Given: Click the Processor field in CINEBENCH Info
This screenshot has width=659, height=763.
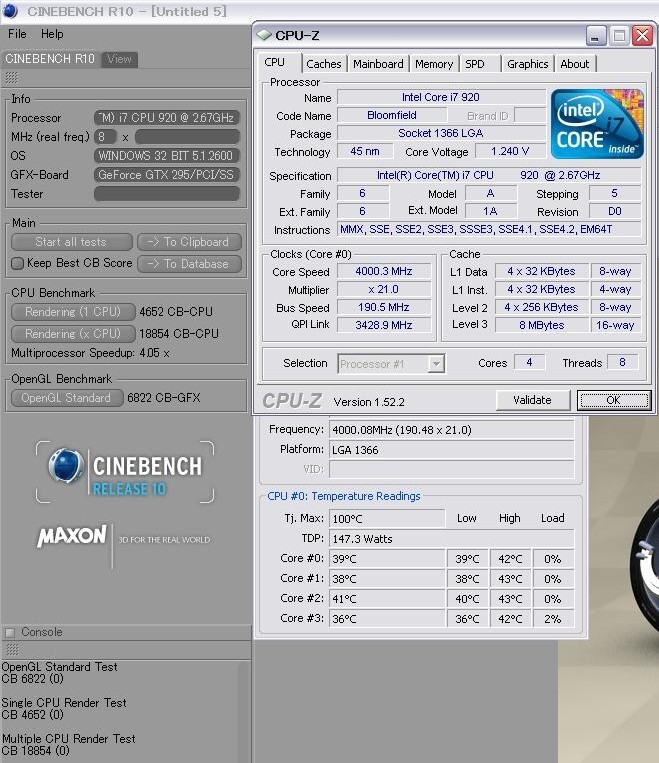Looking at the screenshot, I should click(x=166, y=118).
